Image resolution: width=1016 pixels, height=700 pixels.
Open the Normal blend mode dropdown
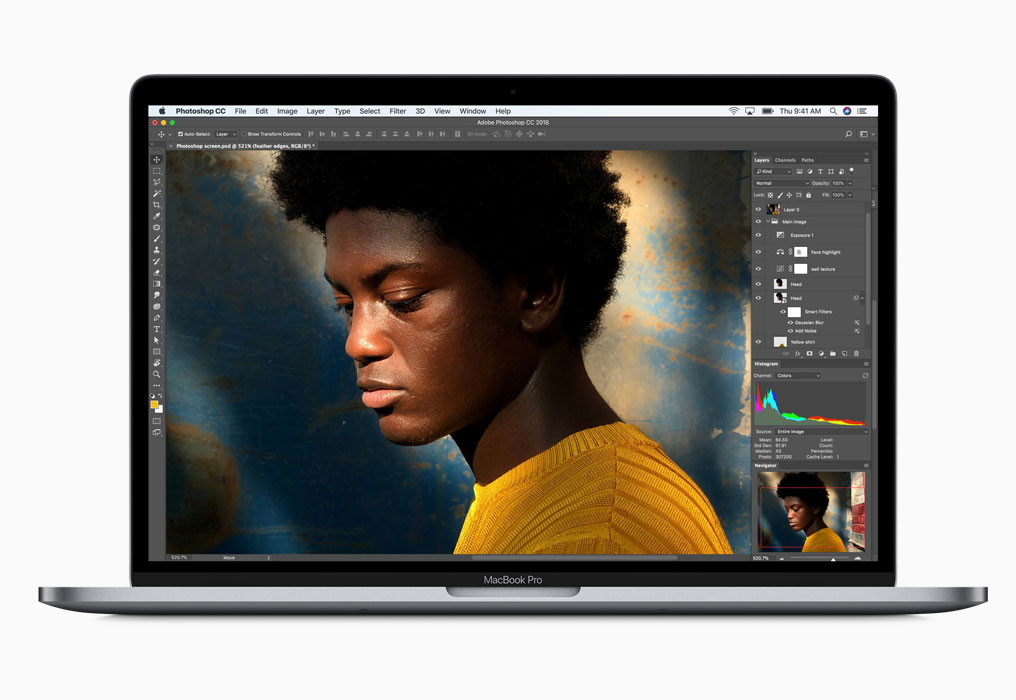click(x=782, y=183)
